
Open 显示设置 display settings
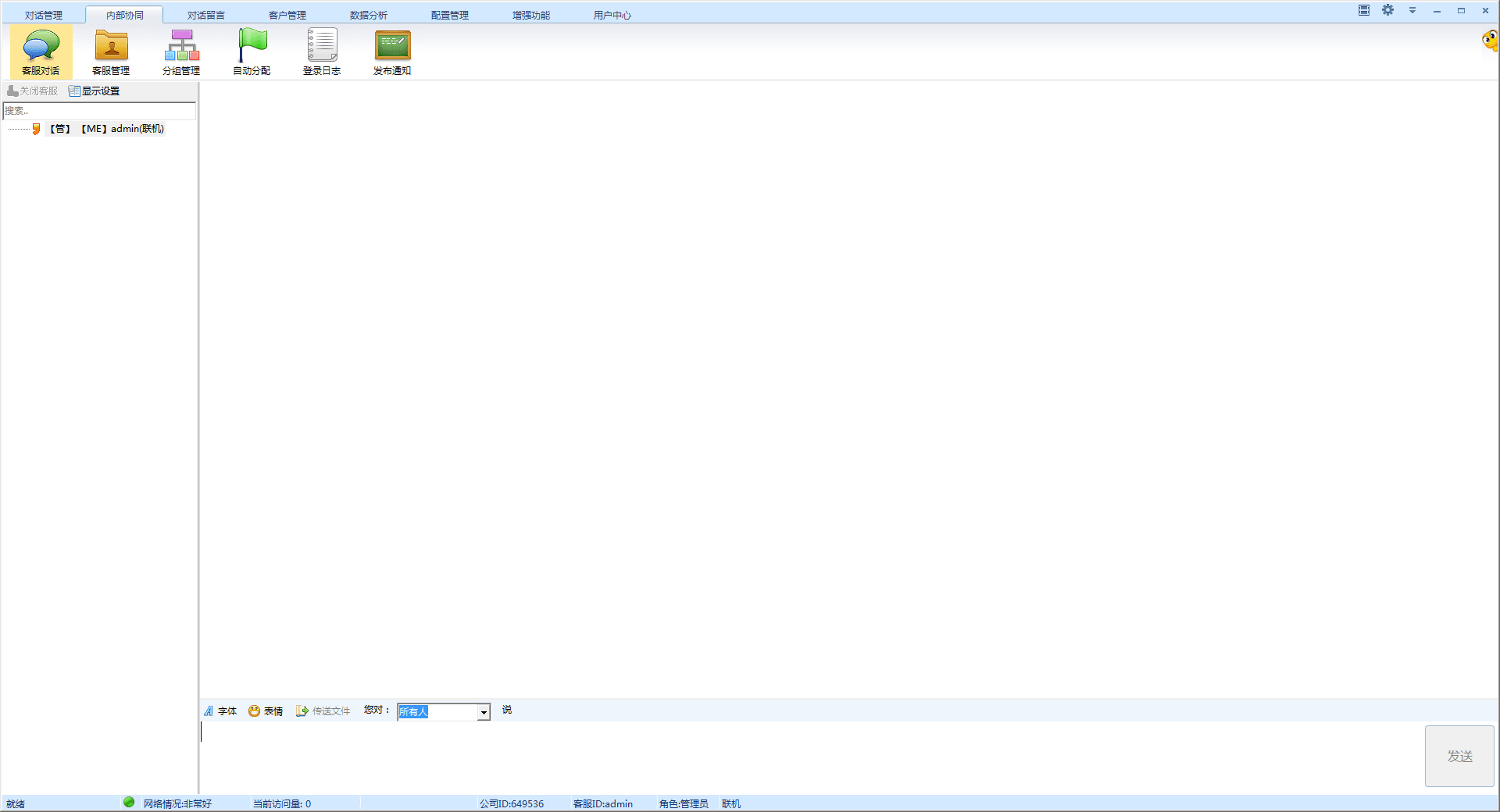pos(95,91)
